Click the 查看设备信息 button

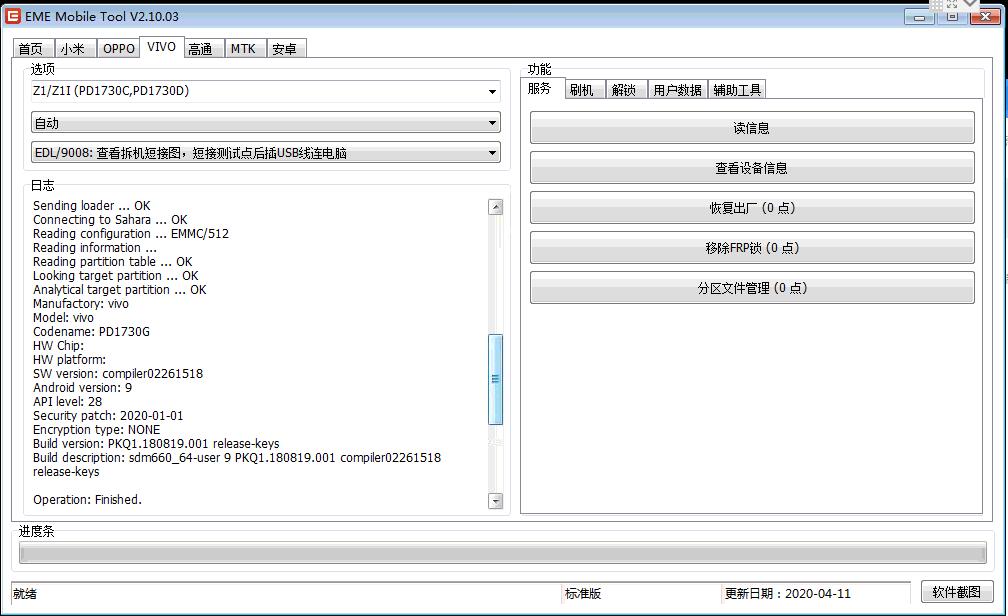(x=752, y=168)
